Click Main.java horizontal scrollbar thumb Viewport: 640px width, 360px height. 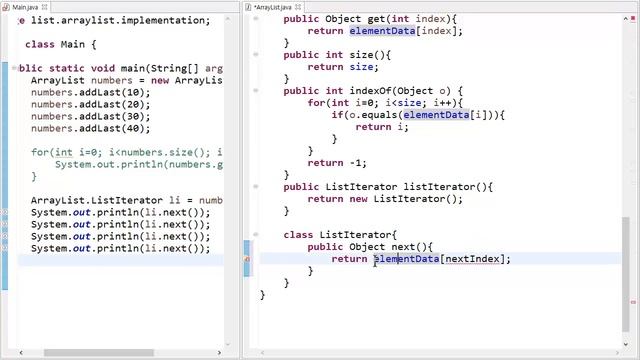pyautogui.click(x=99, y=352)
